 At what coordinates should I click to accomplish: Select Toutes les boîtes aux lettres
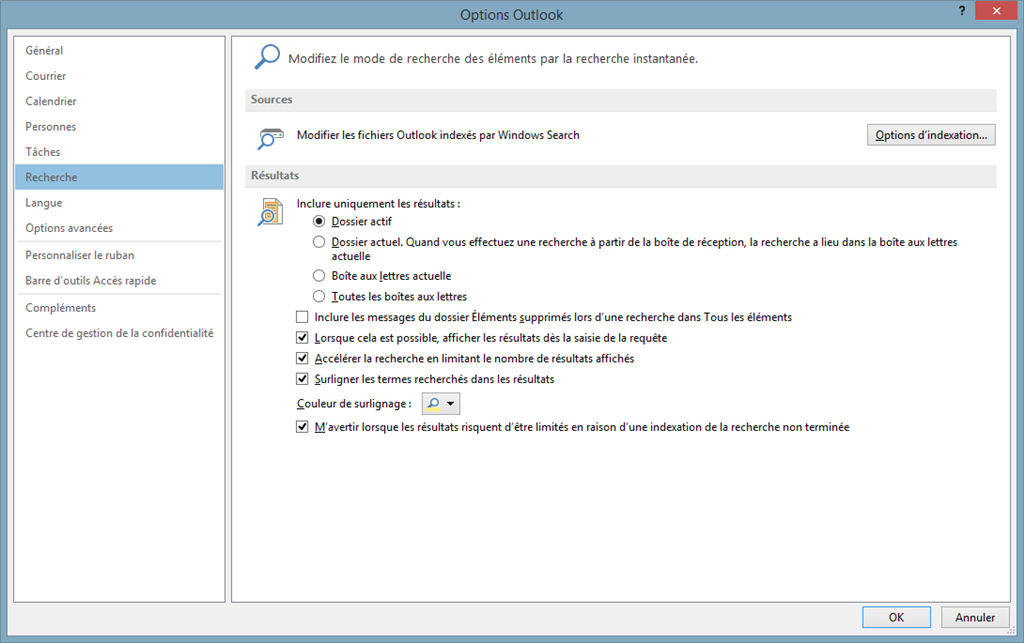click(x=319, y=296)
